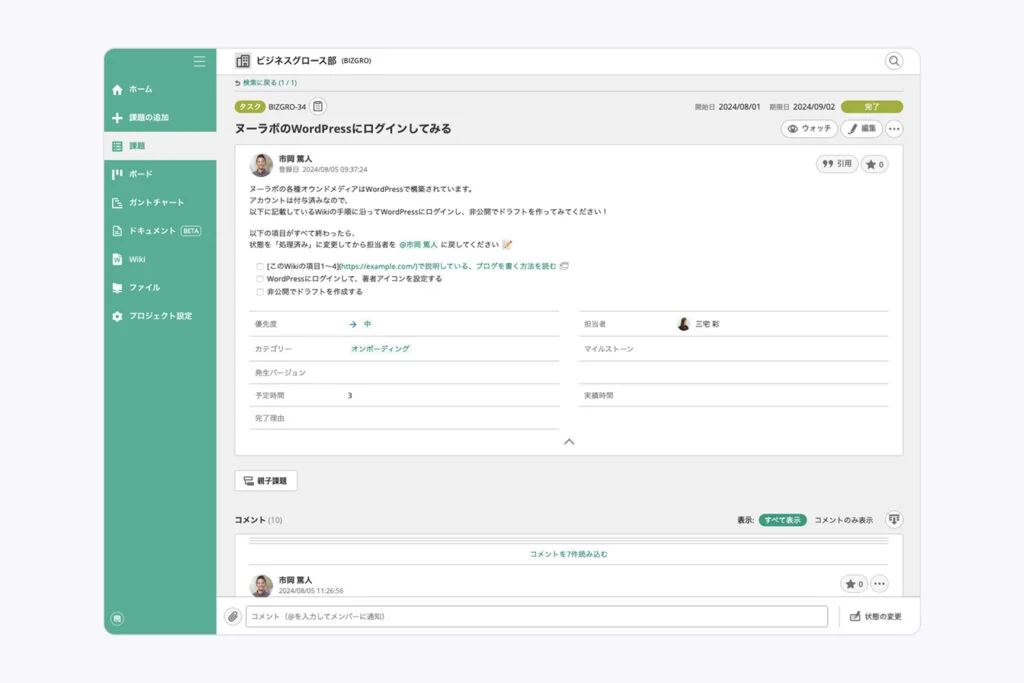Click the 開始日 2024/08/01 date

(739, 107)
